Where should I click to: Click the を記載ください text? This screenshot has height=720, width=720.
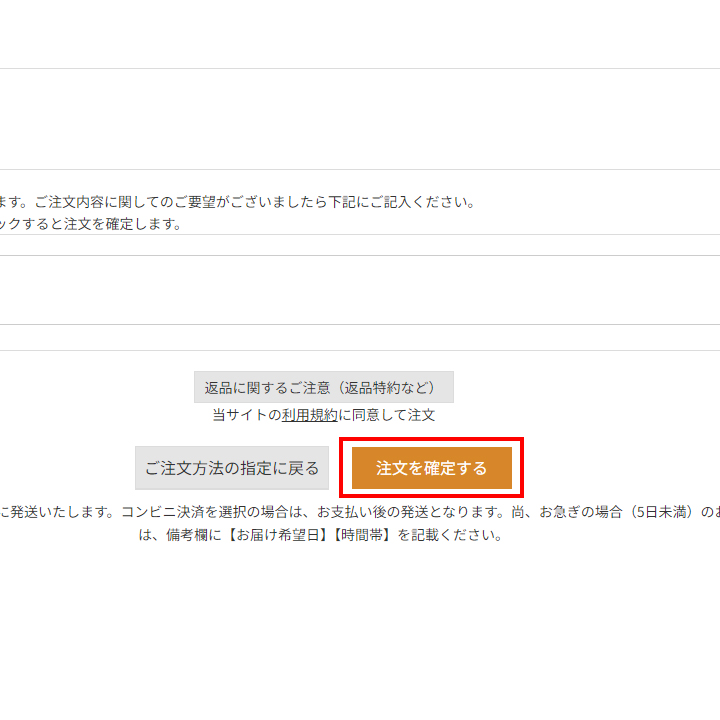(449, 535)
